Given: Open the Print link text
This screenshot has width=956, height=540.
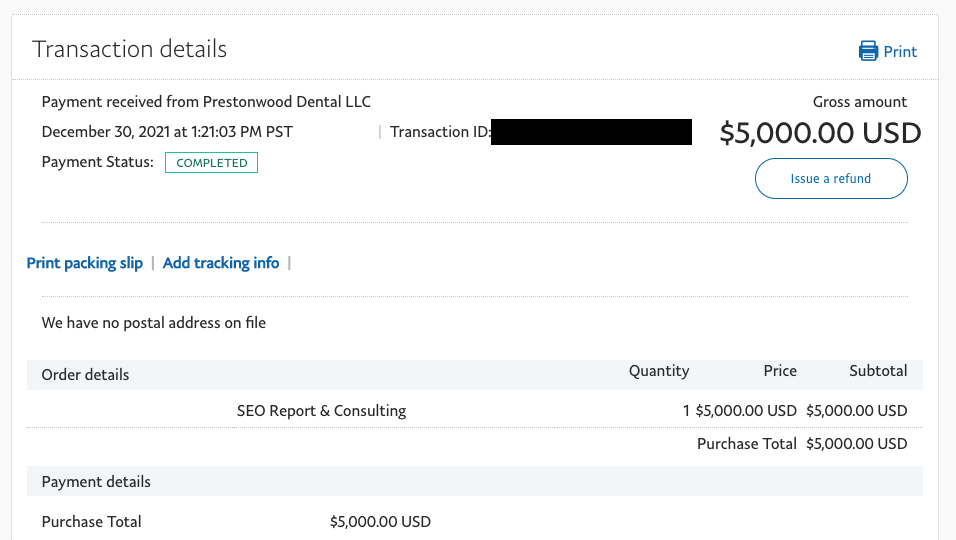Looking at the screenshot, I should (900, 52).
